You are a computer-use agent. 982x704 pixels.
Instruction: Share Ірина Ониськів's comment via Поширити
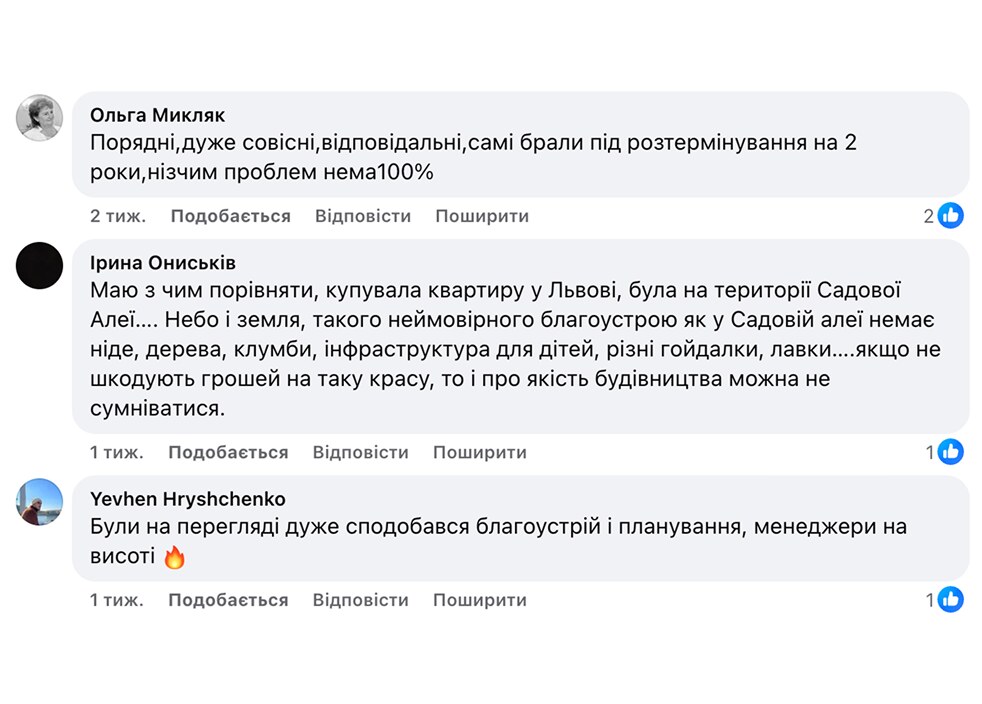coord(480,452)
